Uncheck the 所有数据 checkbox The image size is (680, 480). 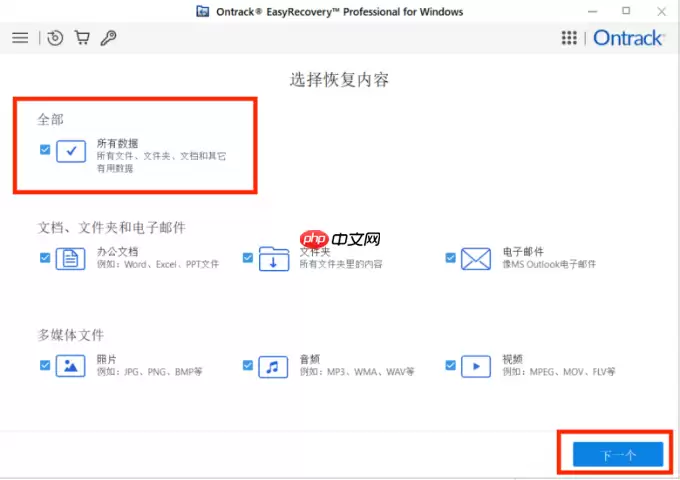(45, 150)
